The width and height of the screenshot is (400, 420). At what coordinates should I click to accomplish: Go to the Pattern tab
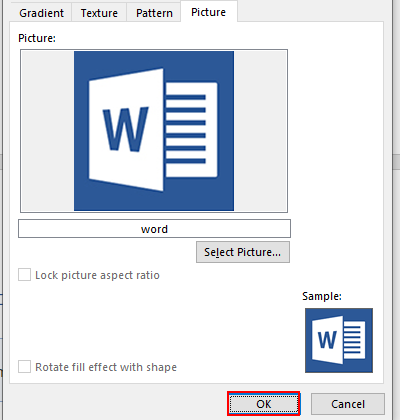[154, 13]
